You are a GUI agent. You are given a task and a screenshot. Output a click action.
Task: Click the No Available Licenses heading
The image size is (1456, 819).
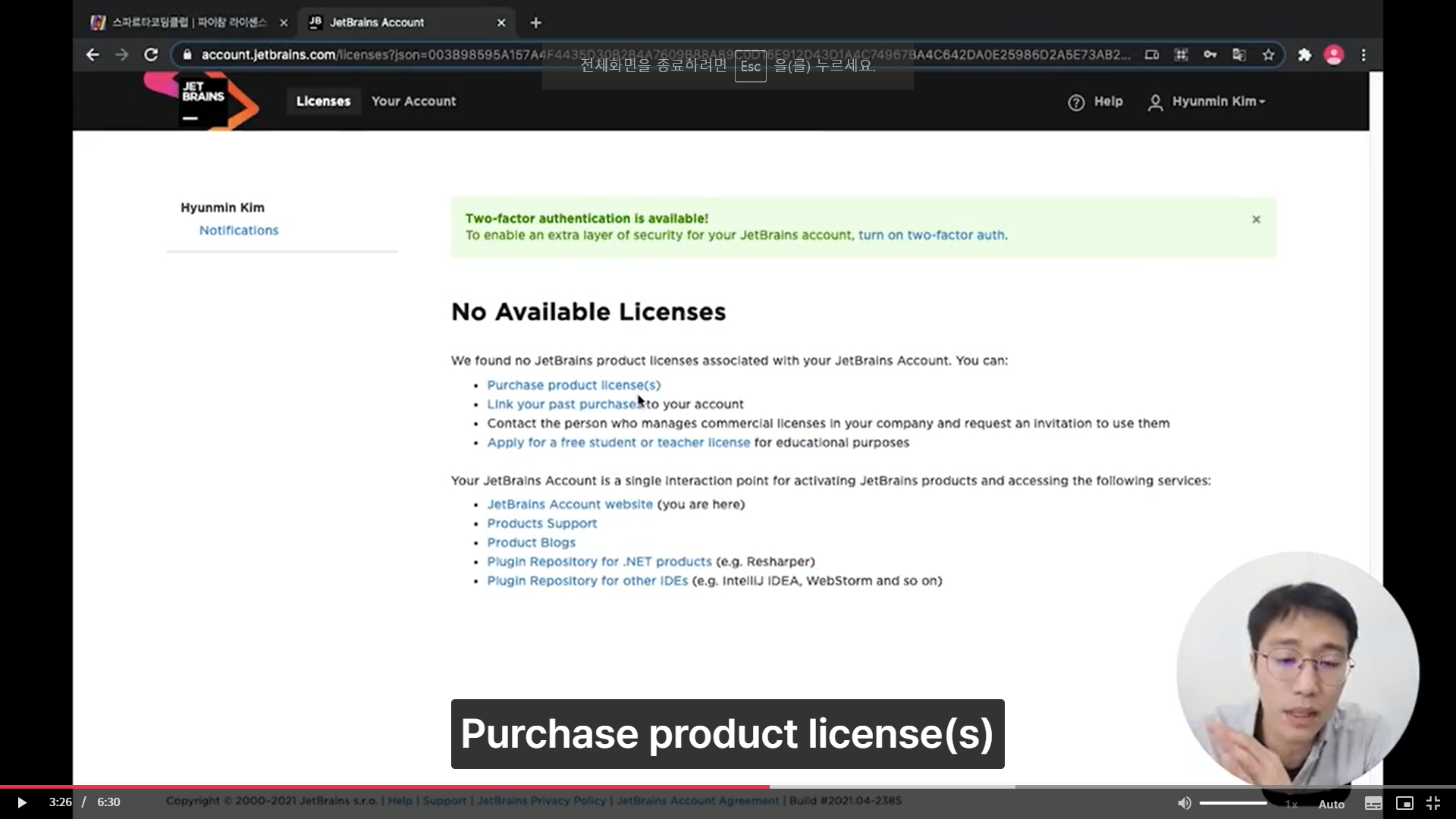pyautogui.click(x=588, y=312)
